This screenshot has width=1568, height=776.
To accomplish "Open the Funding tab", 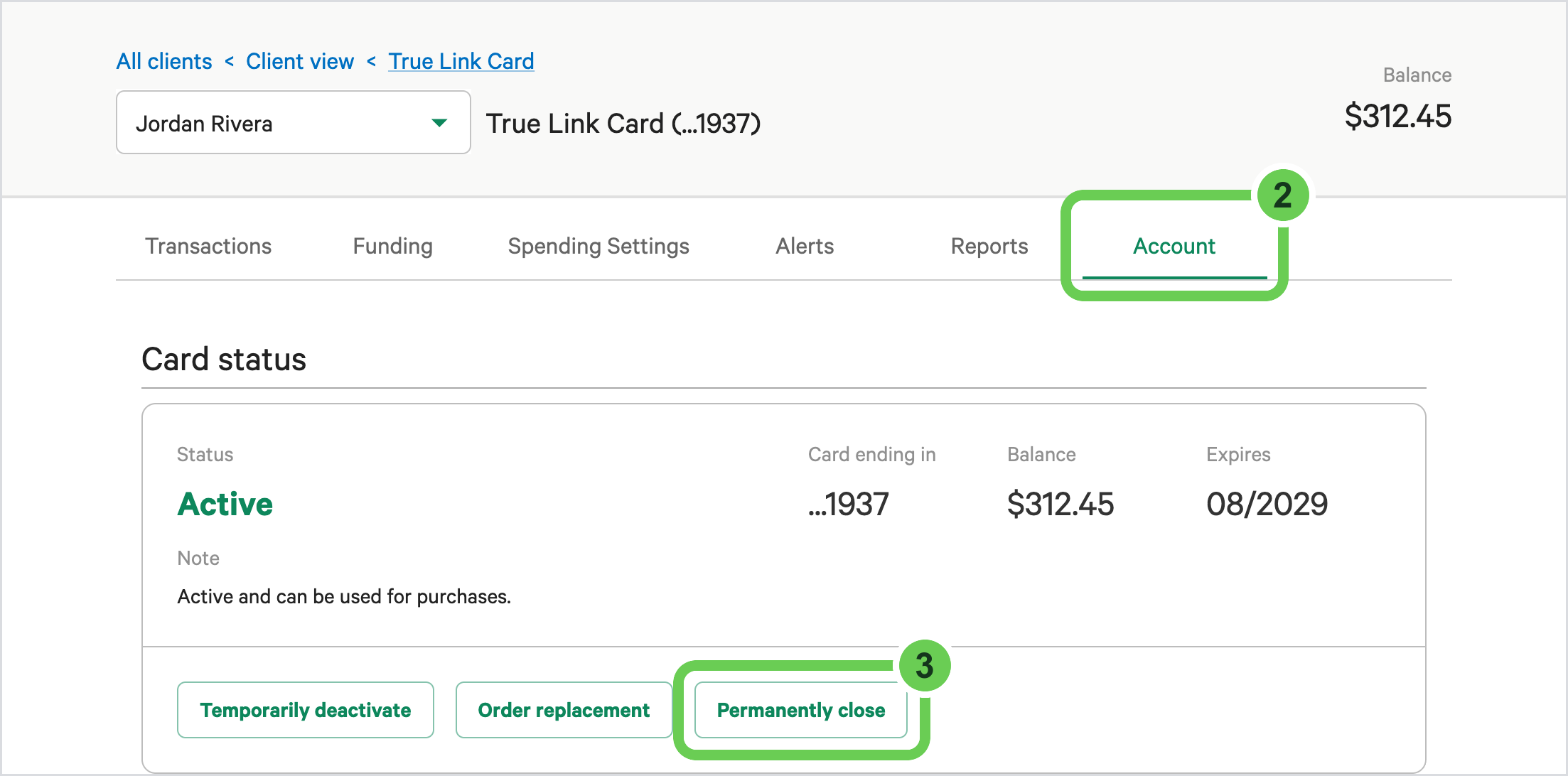I will [x=392, y=246].
